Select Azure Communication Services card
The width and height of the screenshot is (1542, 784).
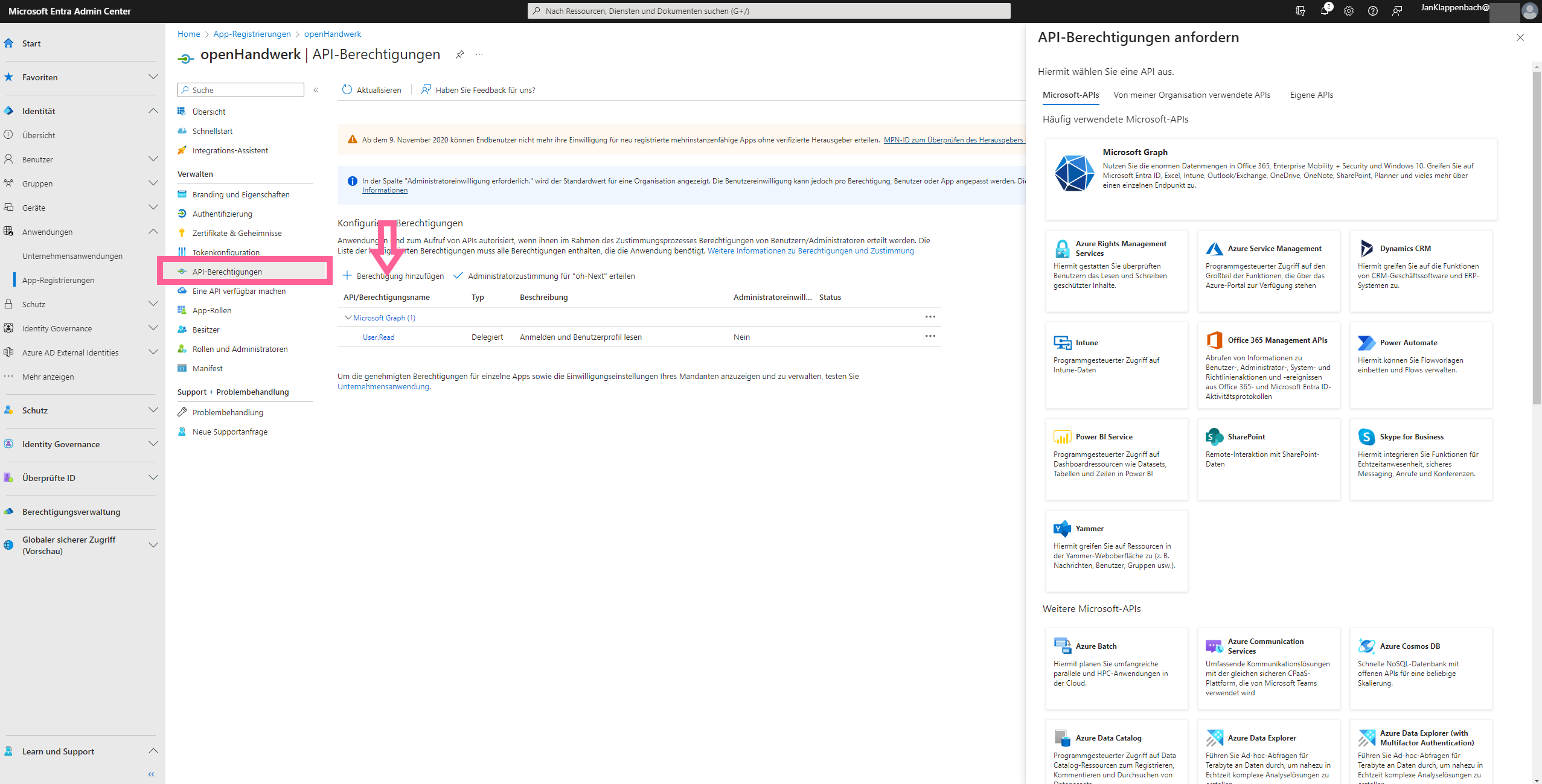1268,669
